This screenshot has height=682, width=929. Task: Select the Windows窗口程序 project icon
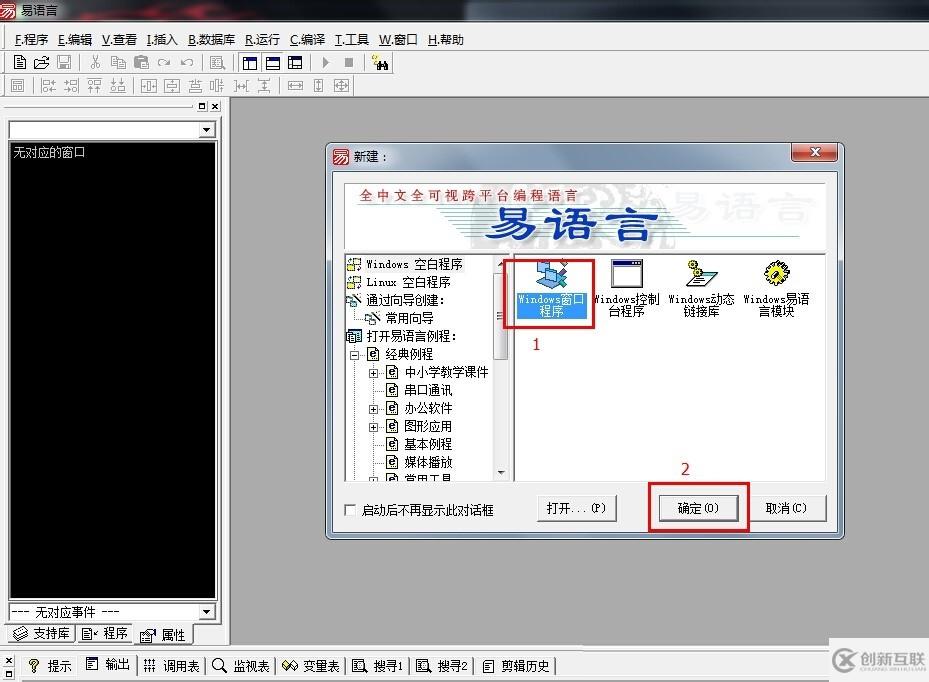(x=547, y=285)
